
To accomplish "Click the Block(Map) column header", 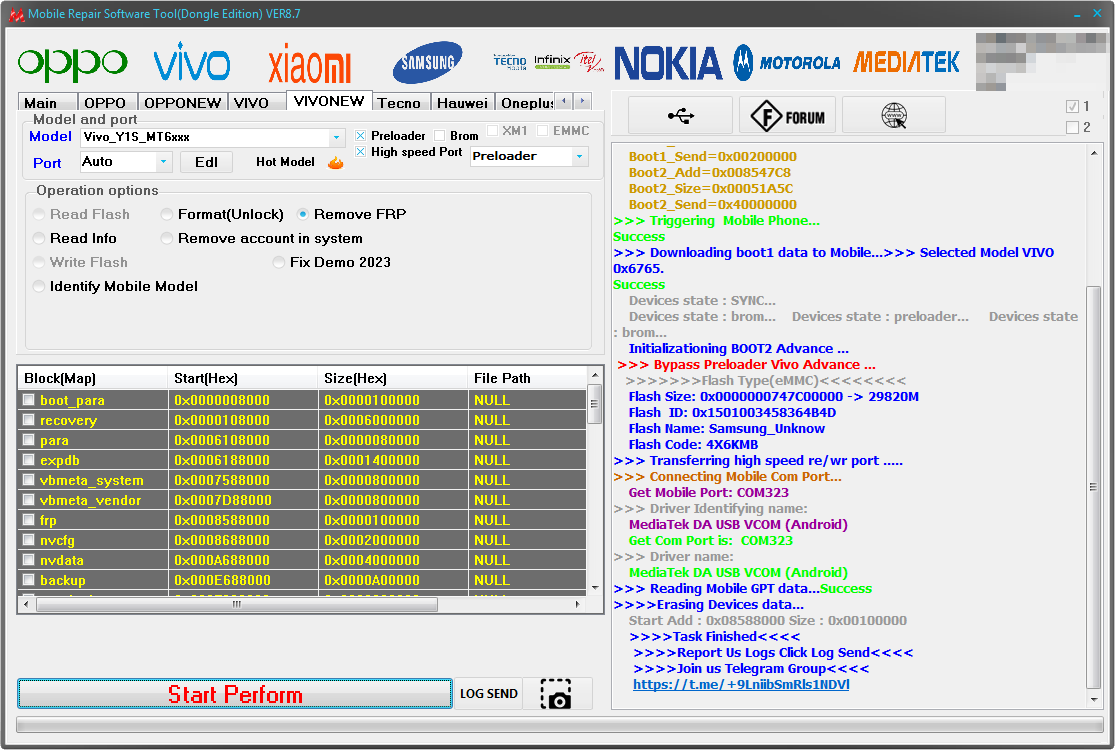I will click(x=92, y=378).
